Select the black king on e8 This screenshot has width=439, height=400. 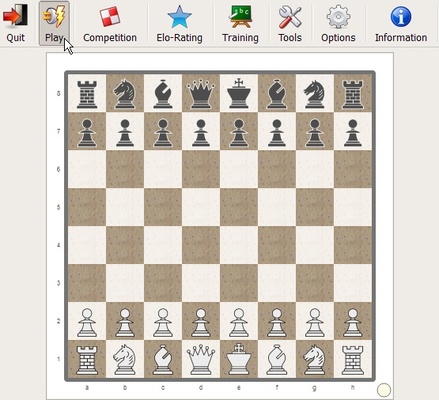click(239, 93)
